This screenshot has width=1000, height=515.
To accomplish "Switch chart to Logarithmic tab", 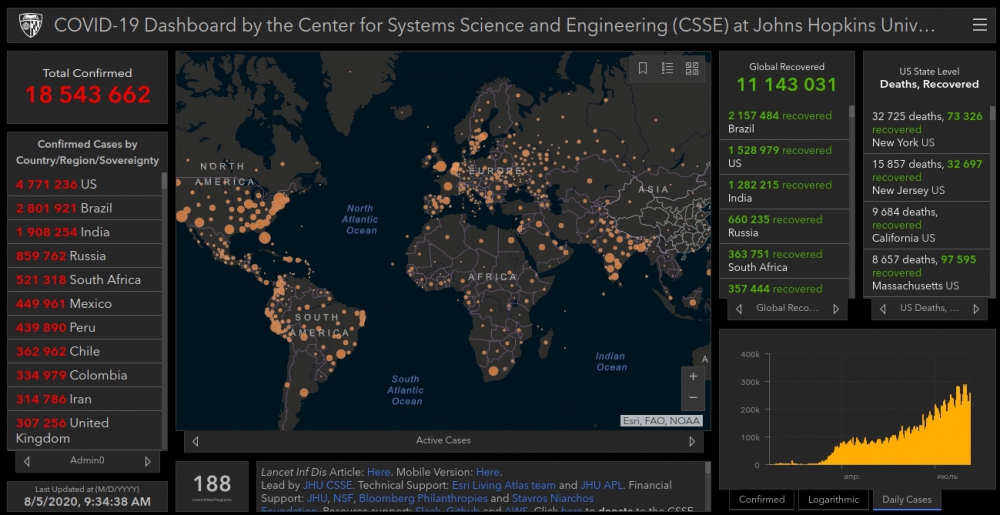I will click(x=833, y=499).
